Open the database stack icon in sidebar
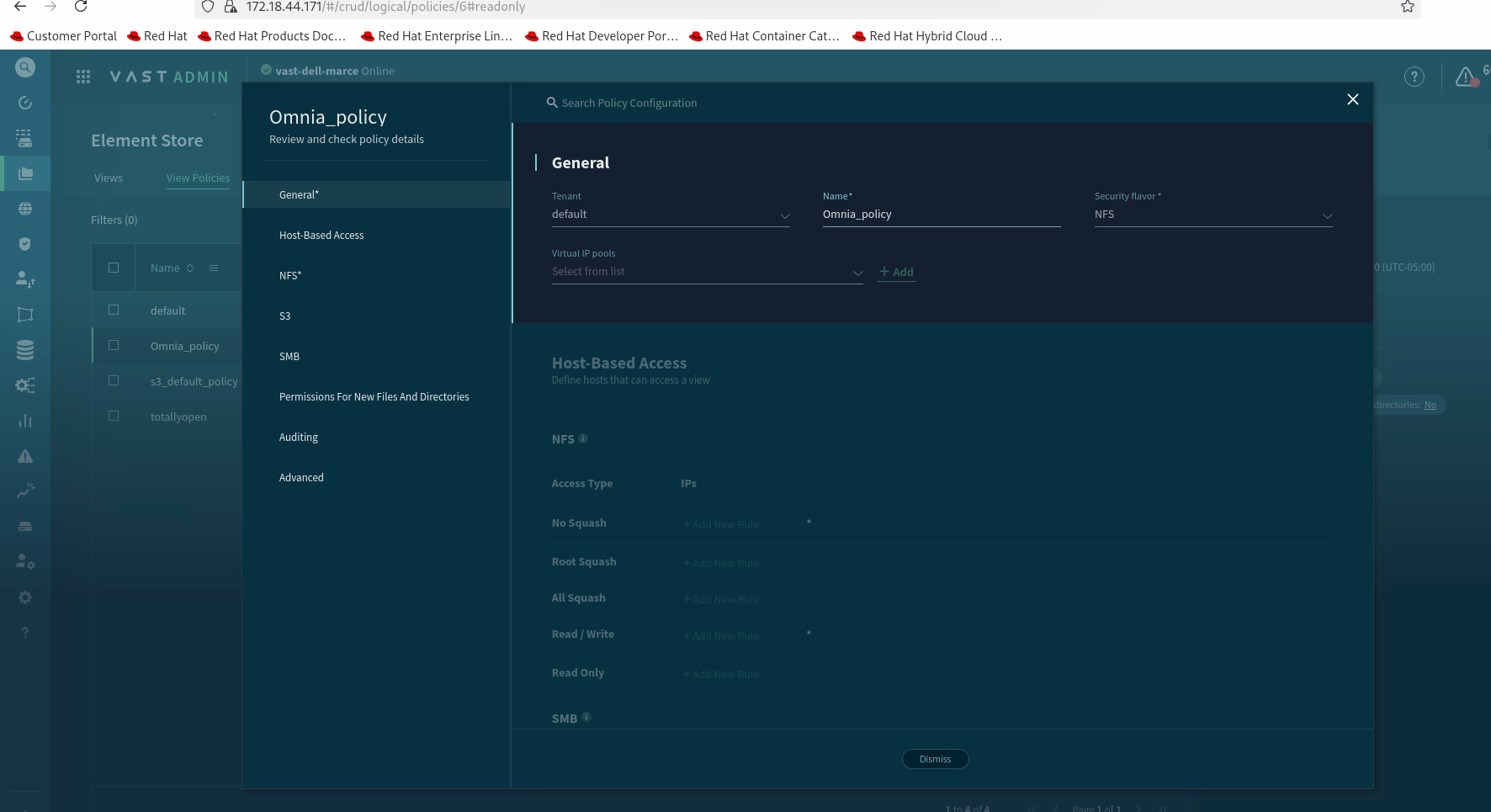The height and width of the screenshot is (812, 1491). click(25, 350)
